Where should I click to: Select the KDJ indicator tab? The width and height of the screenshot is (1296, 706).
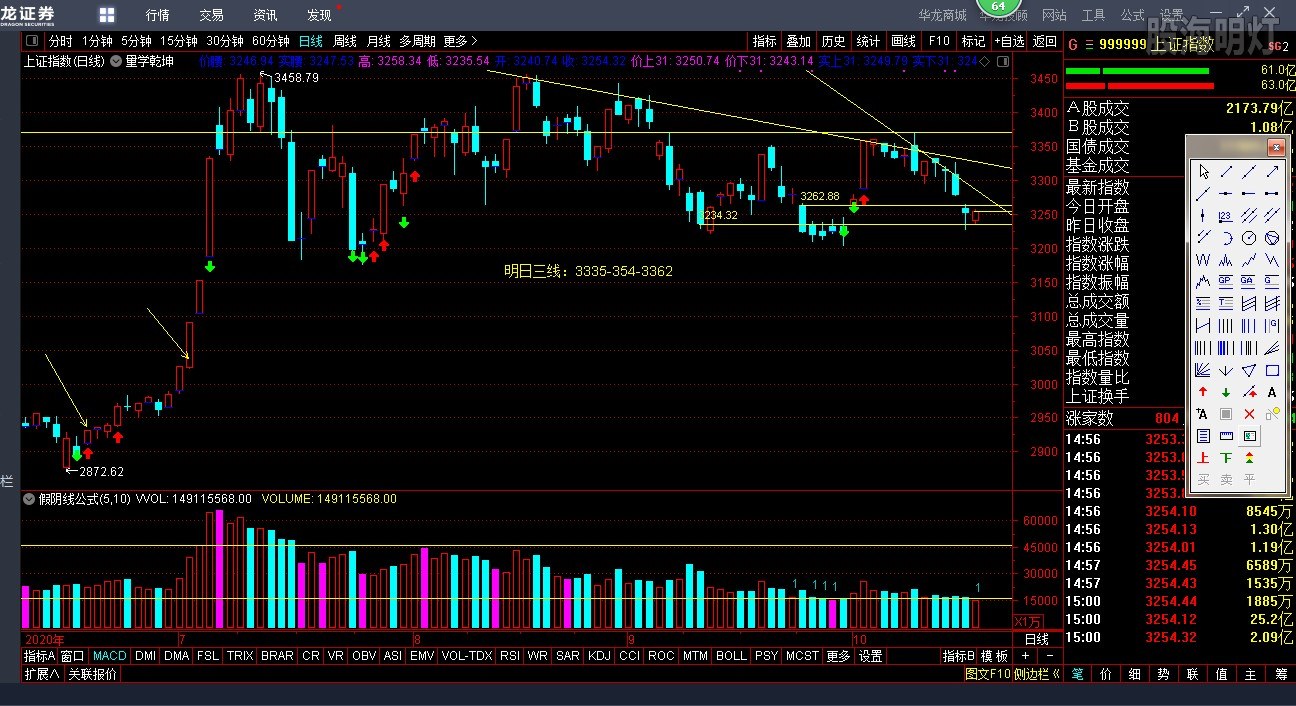pyautogui.click(x=599, y=656)
